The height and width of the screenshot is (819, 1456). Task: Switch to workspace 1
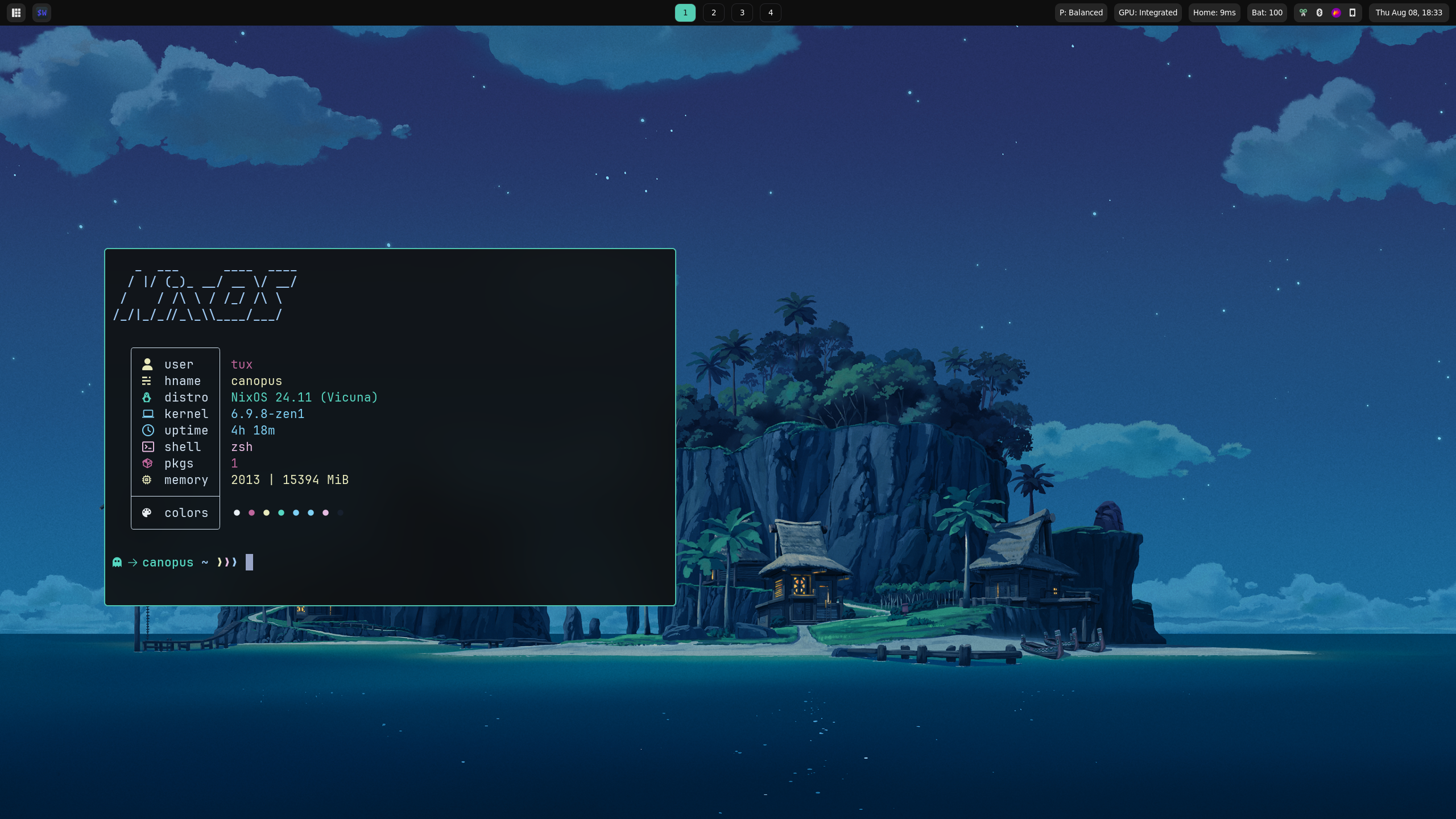coord(685,13)
